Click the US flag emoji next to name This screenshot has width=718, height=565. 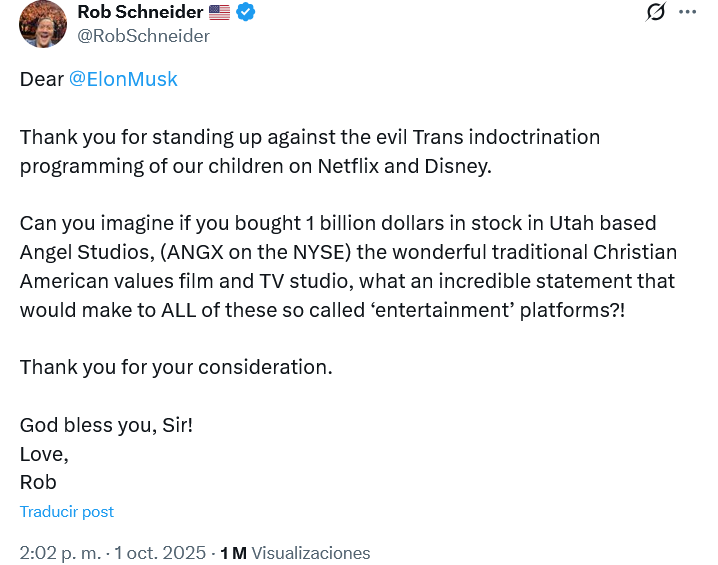(220, 12)
